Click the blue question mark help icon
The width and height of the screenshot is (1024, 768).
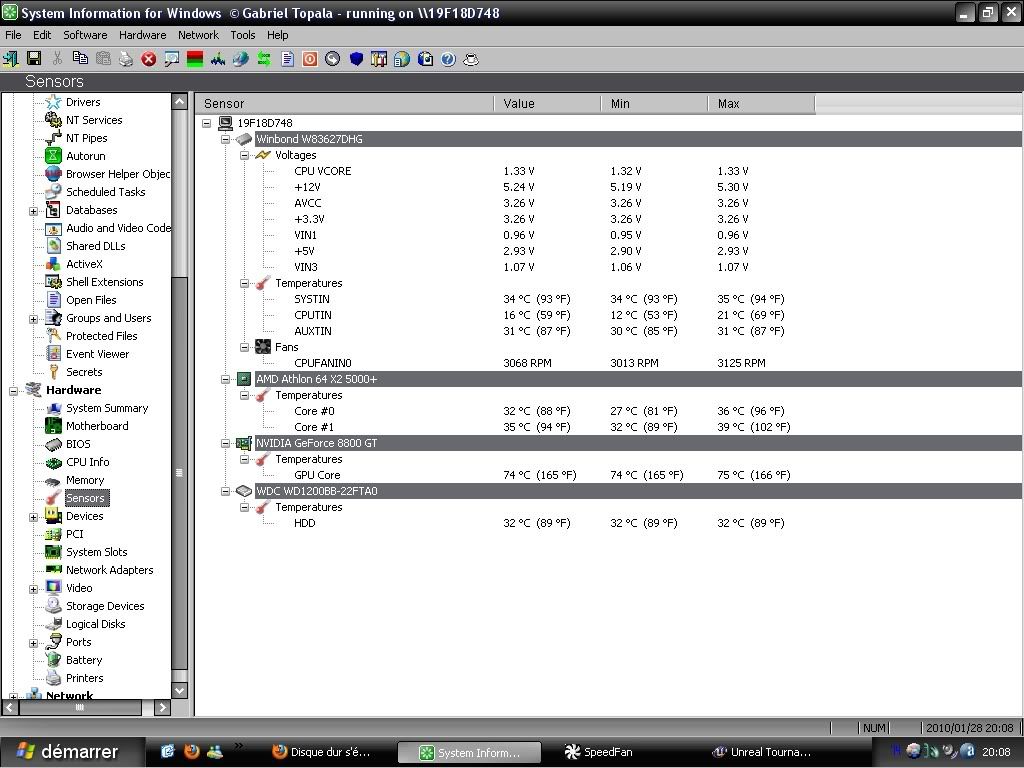448,59
